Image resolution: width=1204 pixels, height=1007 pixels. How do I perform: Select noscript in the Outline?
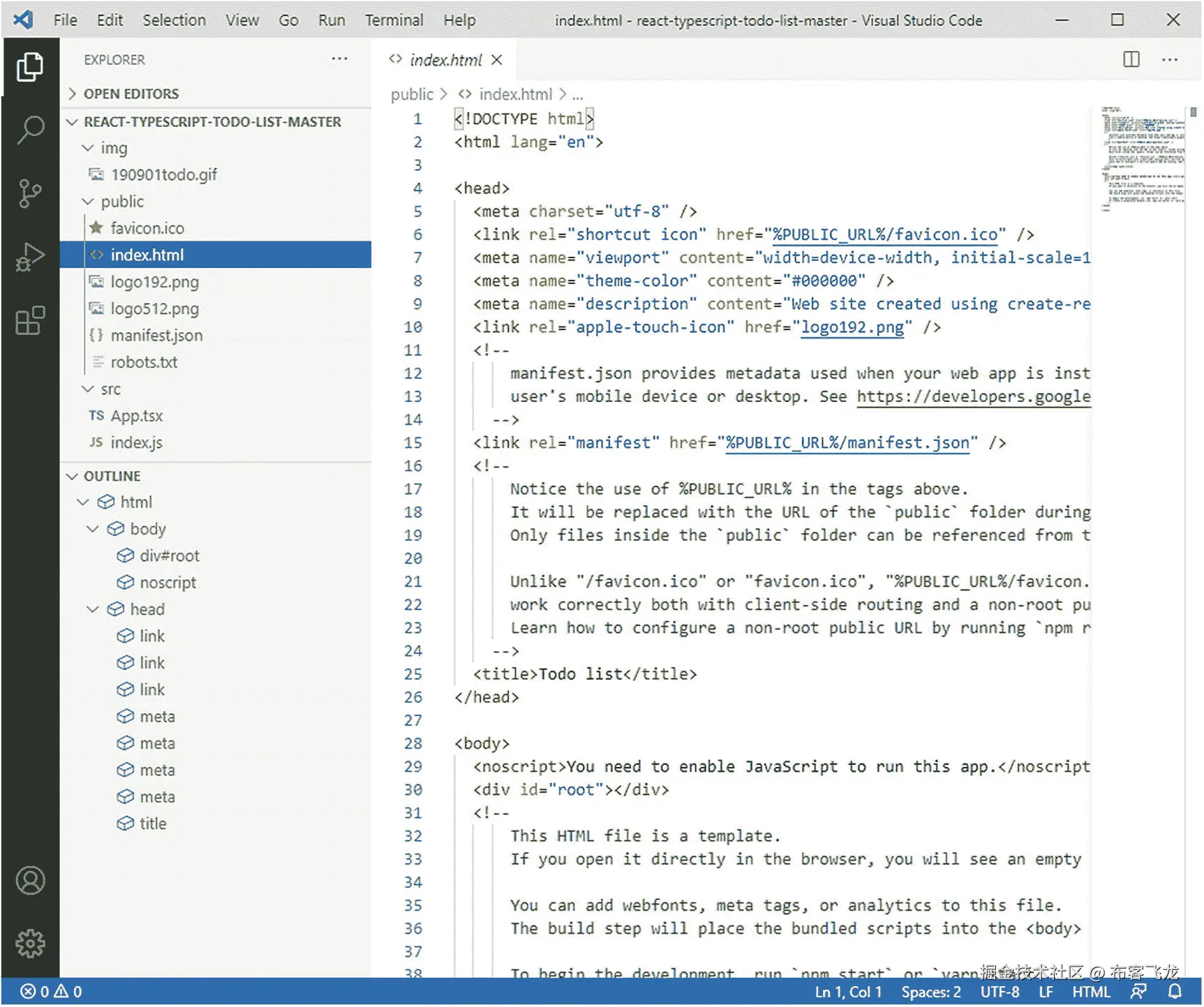[x=215, y=583]
